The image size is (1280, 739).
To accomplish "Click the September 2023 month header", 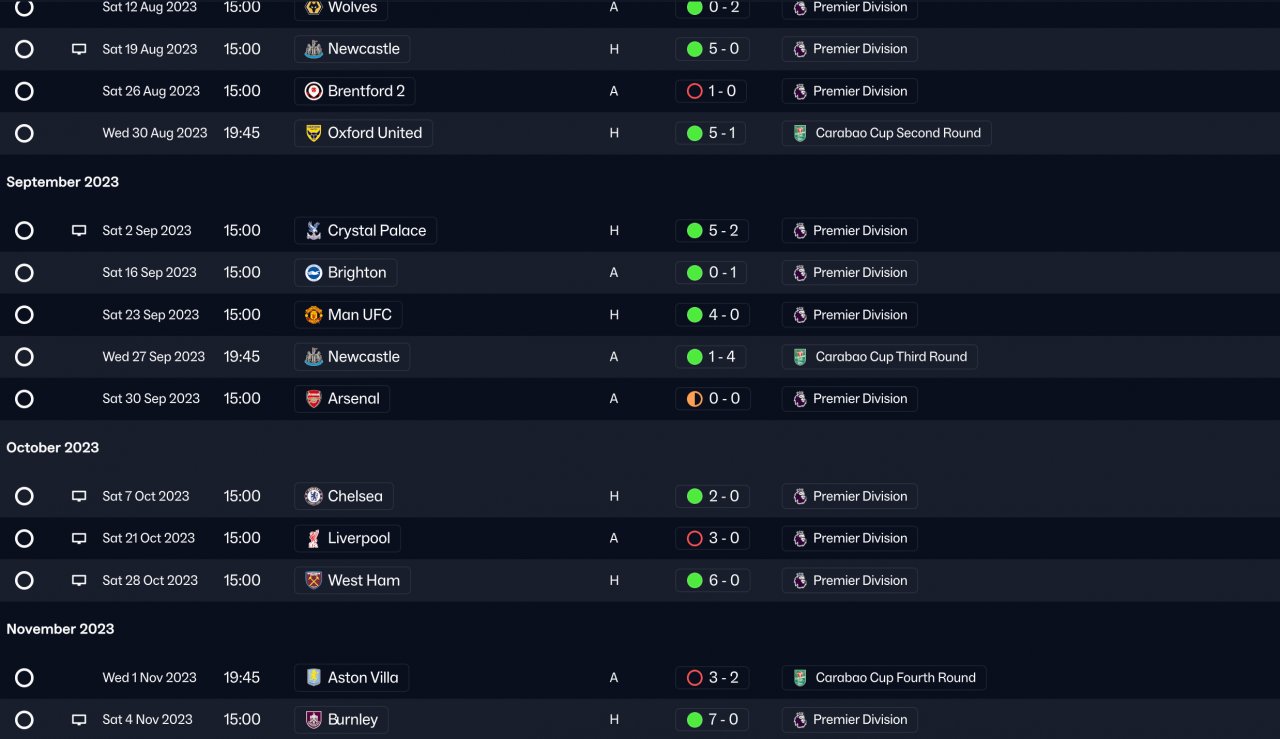I will (63, 182).
